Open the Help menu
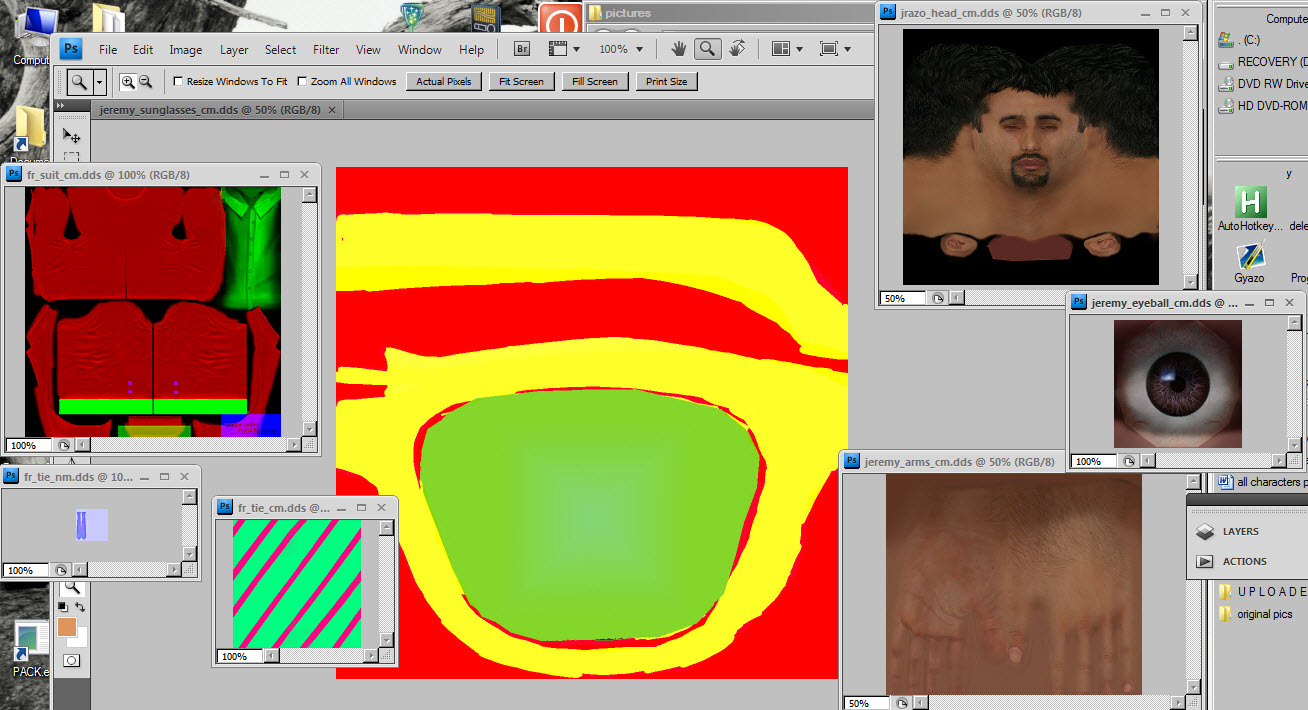This screenshot has width=1308, height=710. [471, 49]
